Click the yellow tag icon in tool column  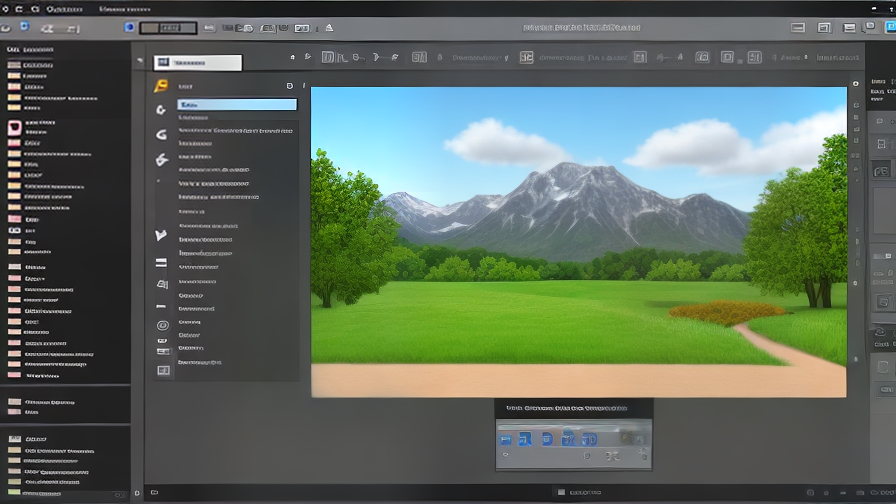pyautogui.click(x=160, y=86)
